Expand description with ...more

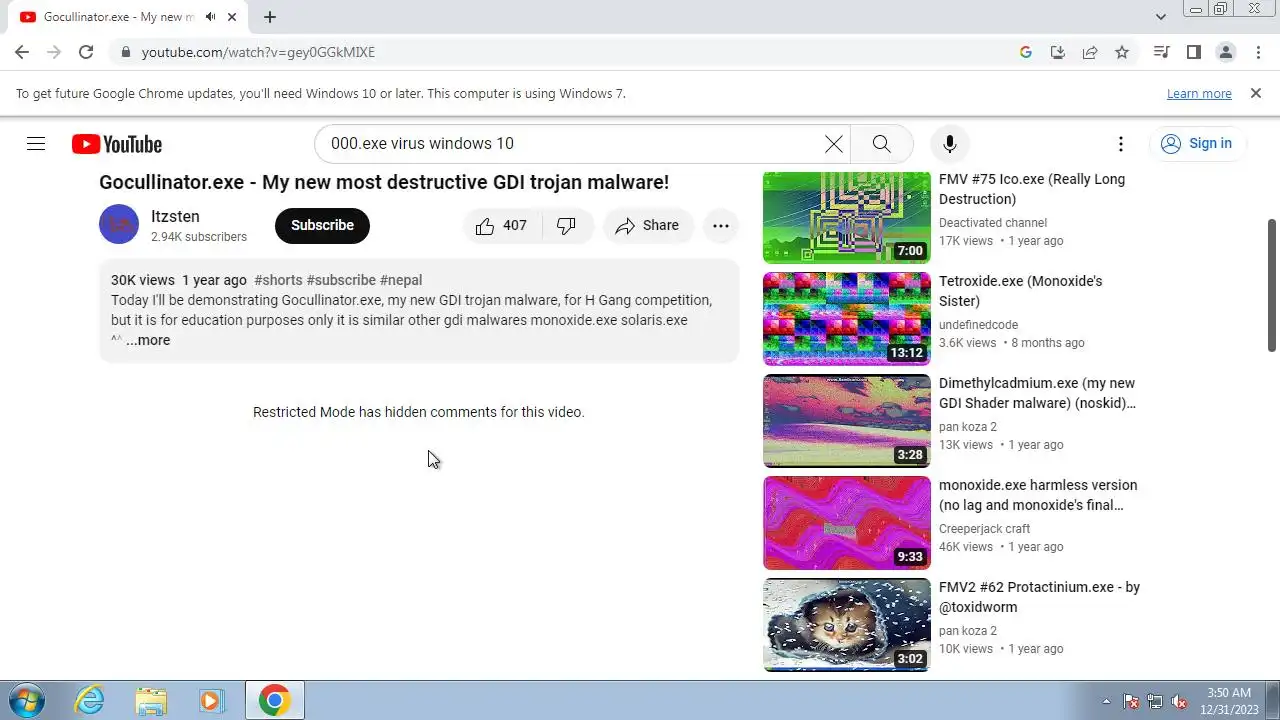tap(148, 340)
